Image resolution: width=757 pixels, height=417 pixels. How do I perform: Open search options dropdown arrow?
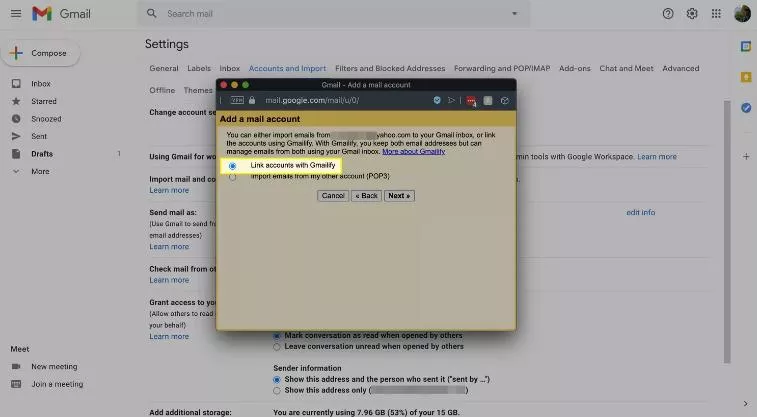515,14
